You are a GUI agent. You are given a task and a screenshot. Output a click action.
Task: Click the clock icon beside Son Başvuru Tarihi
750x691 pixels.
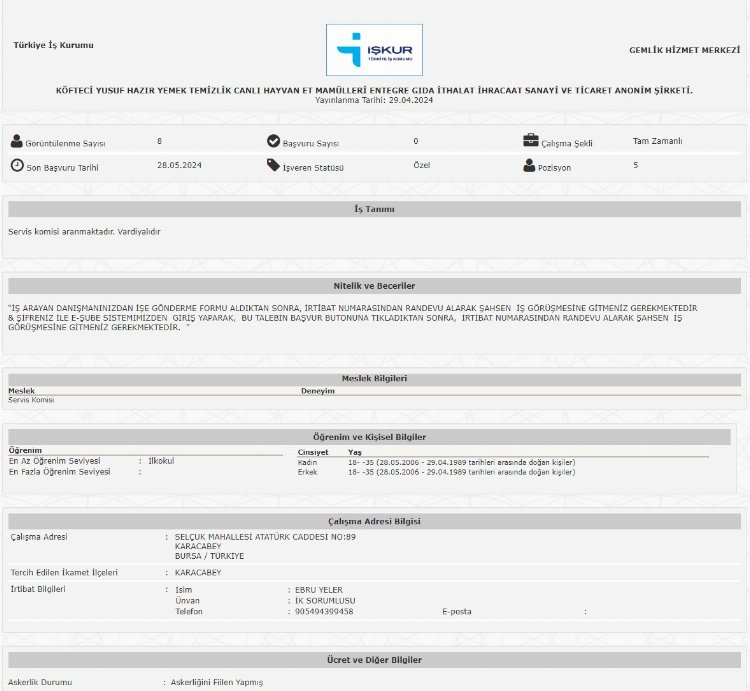tap(17, 165)
